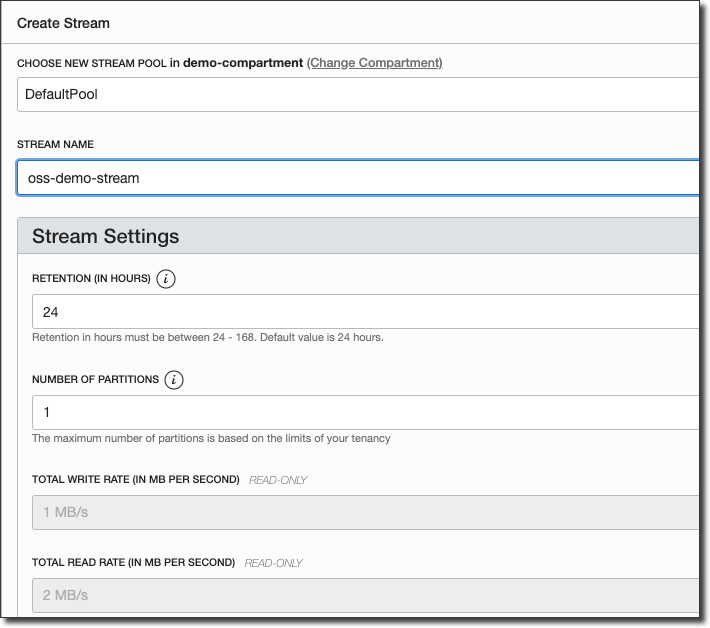Click the read-only 2 MB/s read rate field
The height and width of the screenshot is (628, 710).
point(364,595)
